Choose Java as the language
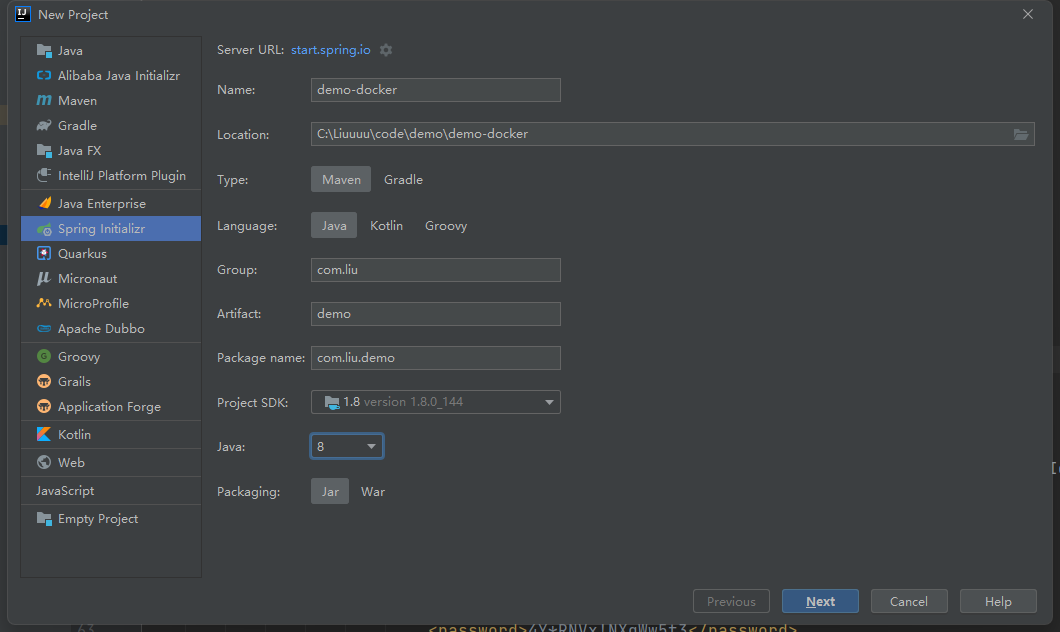 334,226
